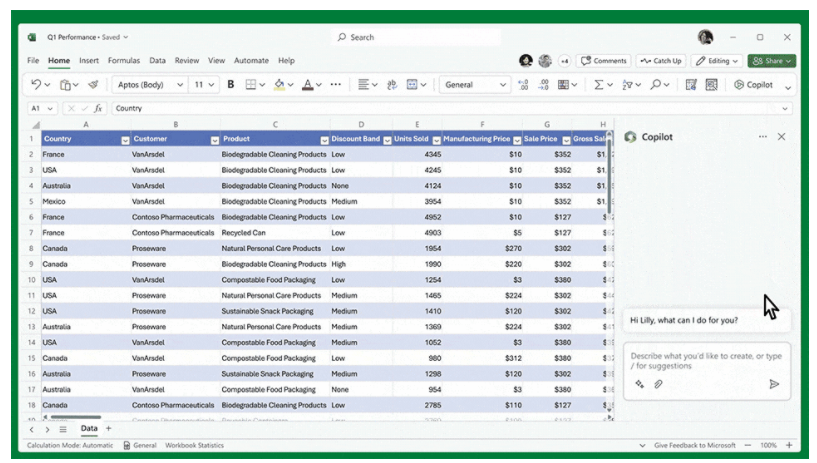This screenshot has width=817, height=463.
Task: Click the Find magnifier icon
Action: [655, 84]
